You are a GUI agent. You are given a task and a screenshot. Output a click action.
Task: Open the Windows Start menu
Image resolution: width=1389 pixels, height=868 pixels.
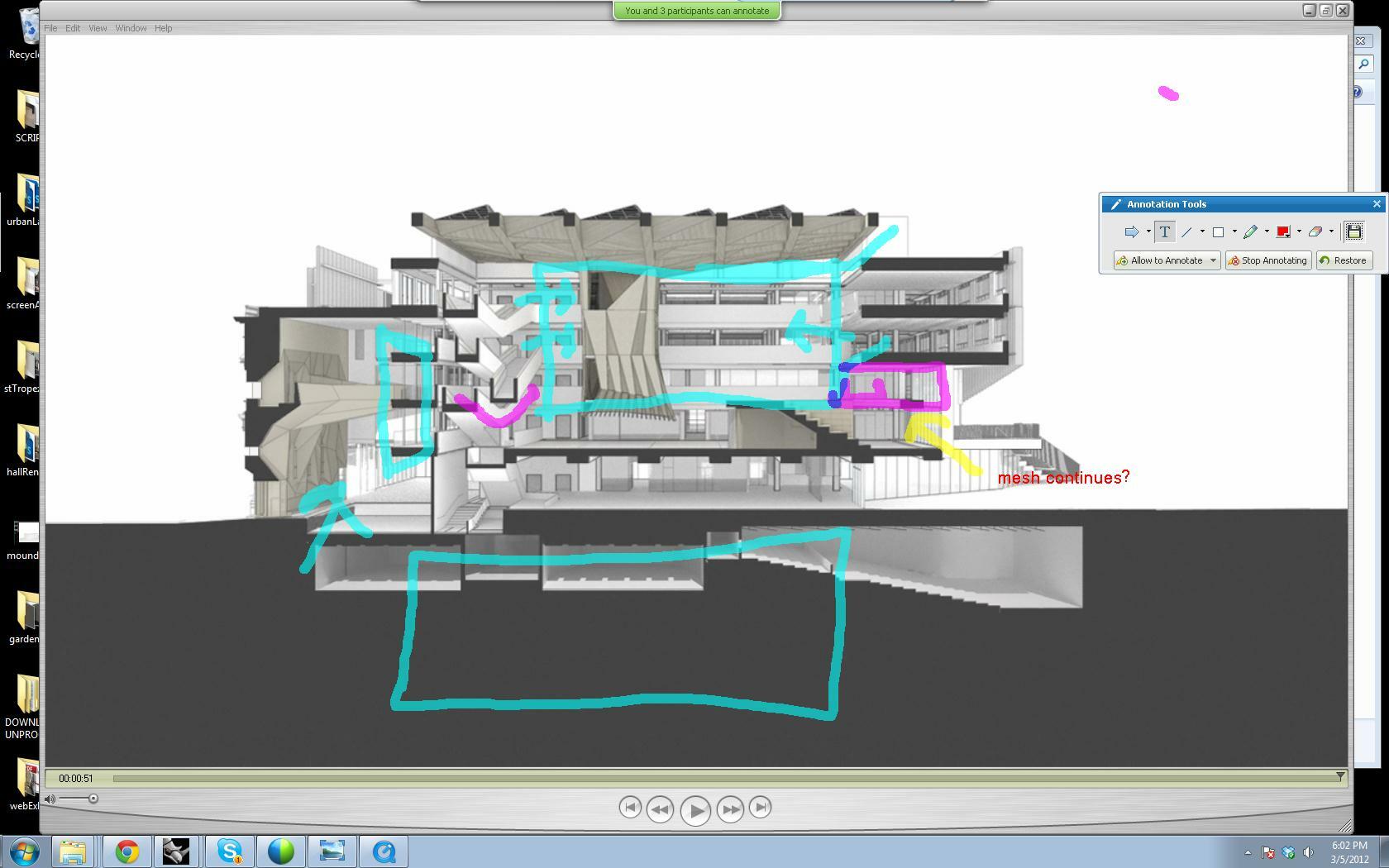coord(23,851)
